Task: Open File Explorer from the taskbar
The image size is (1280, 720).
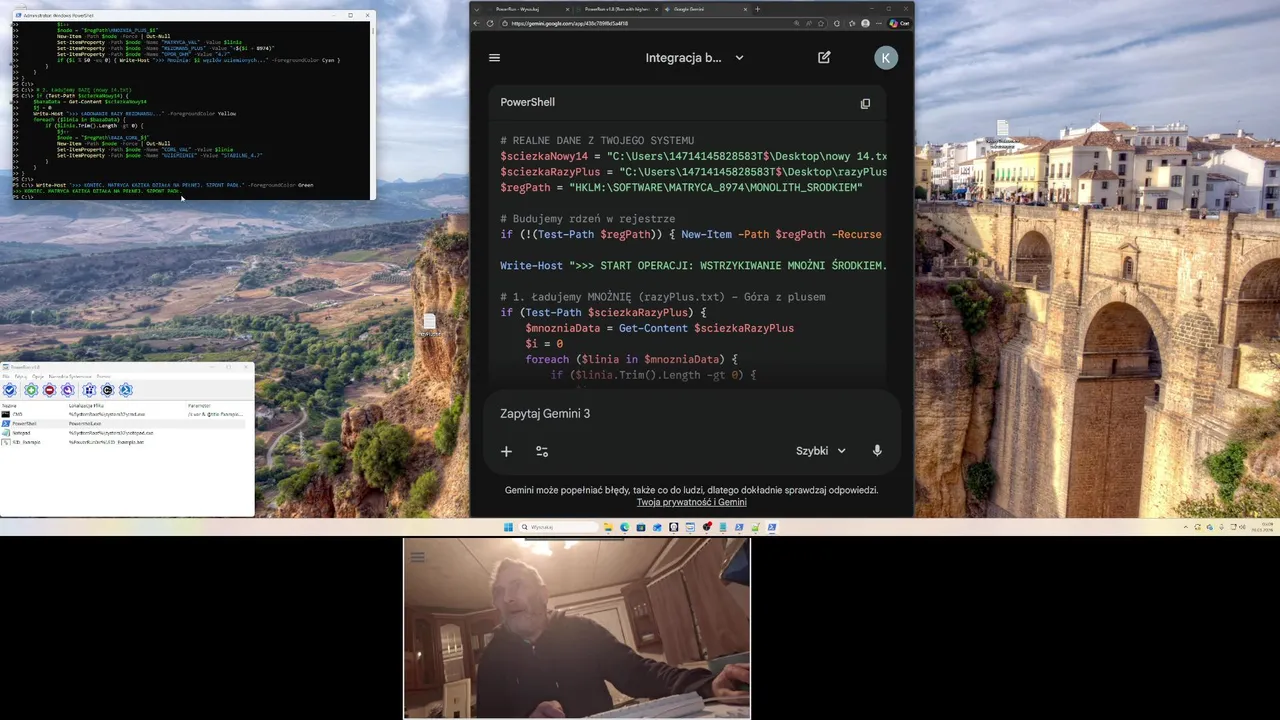Action: click(x=608, y=527)
